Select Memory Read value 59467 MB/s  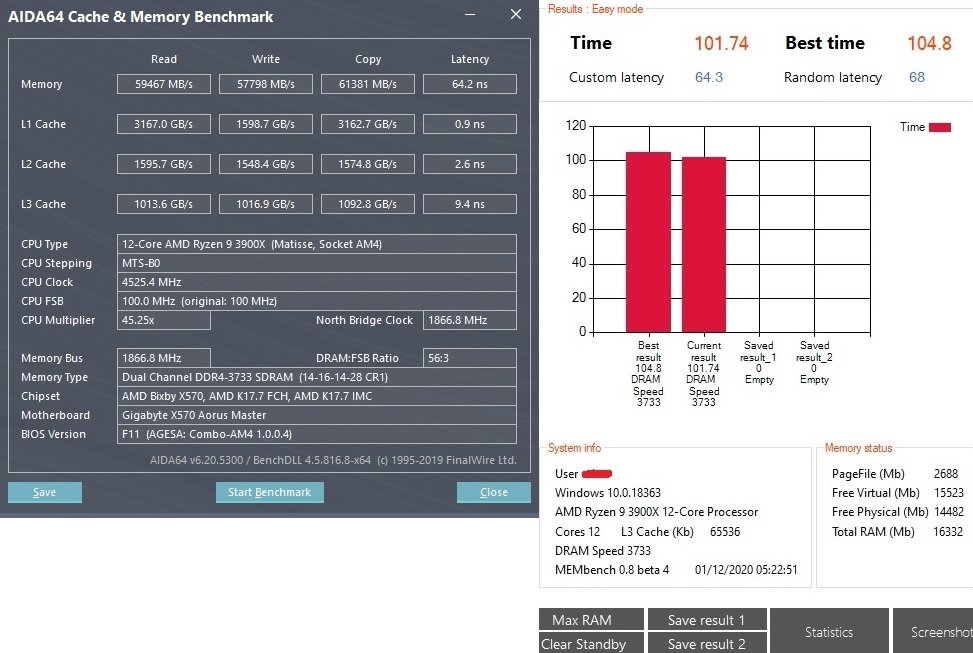coord(164,84)
